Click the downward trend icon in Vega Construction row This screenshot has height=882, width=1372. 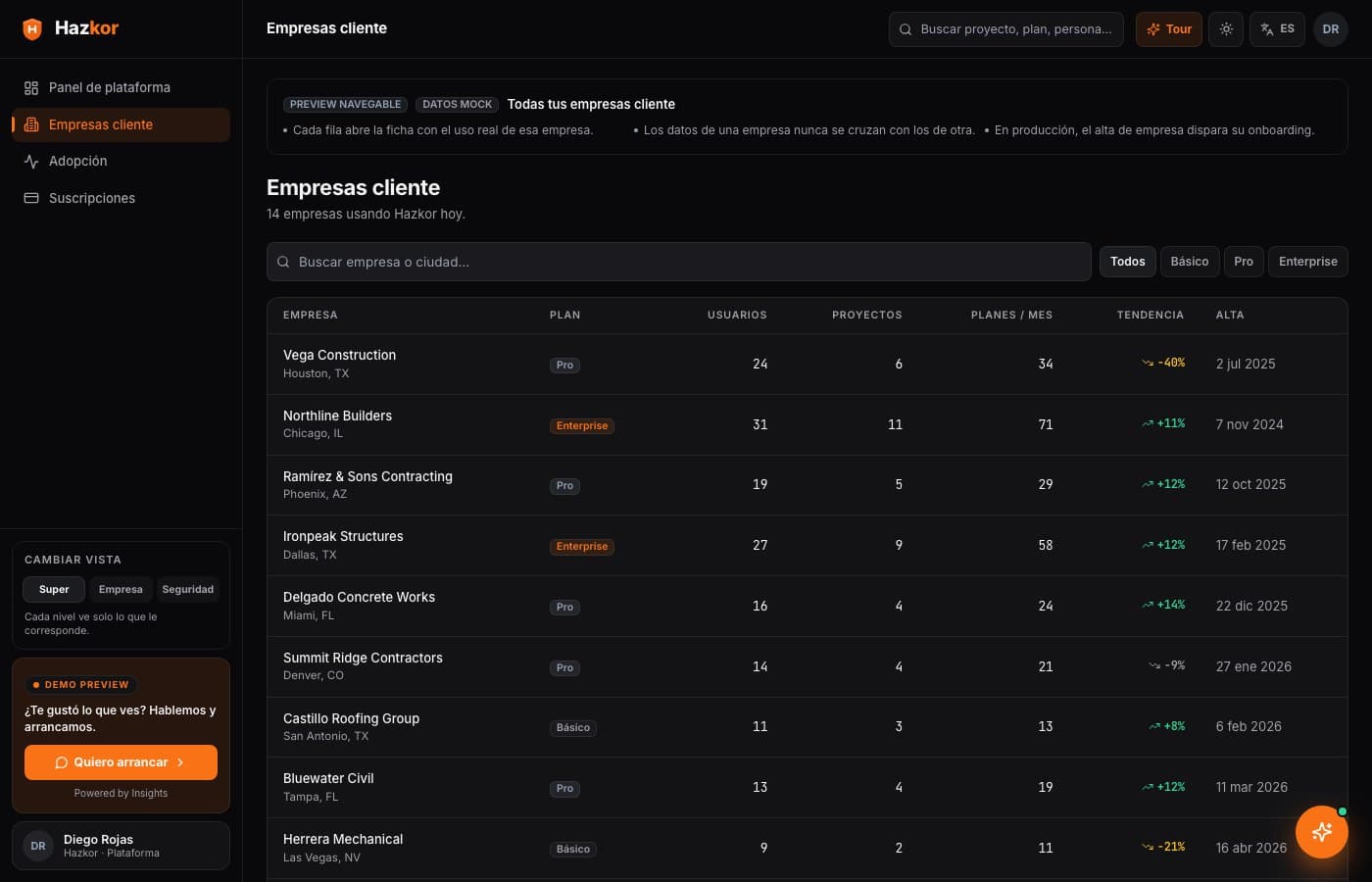[x=1148, y=364]
